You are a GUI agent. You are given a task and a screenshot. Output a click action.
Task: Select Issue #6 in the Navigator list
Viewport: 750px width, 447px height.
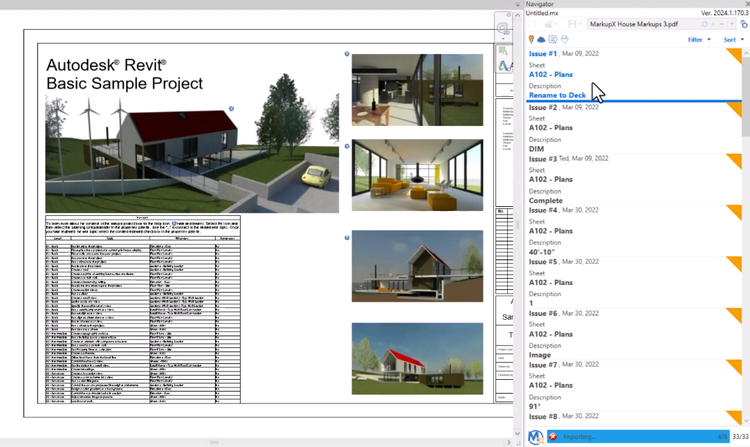pos(542,313)
